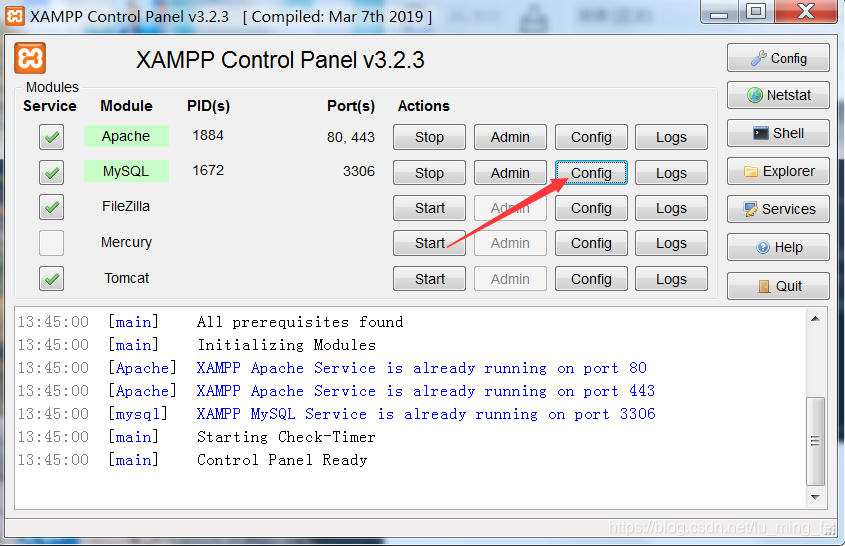
Task: Click the Tomcat module label
Action: click(126, 278)
